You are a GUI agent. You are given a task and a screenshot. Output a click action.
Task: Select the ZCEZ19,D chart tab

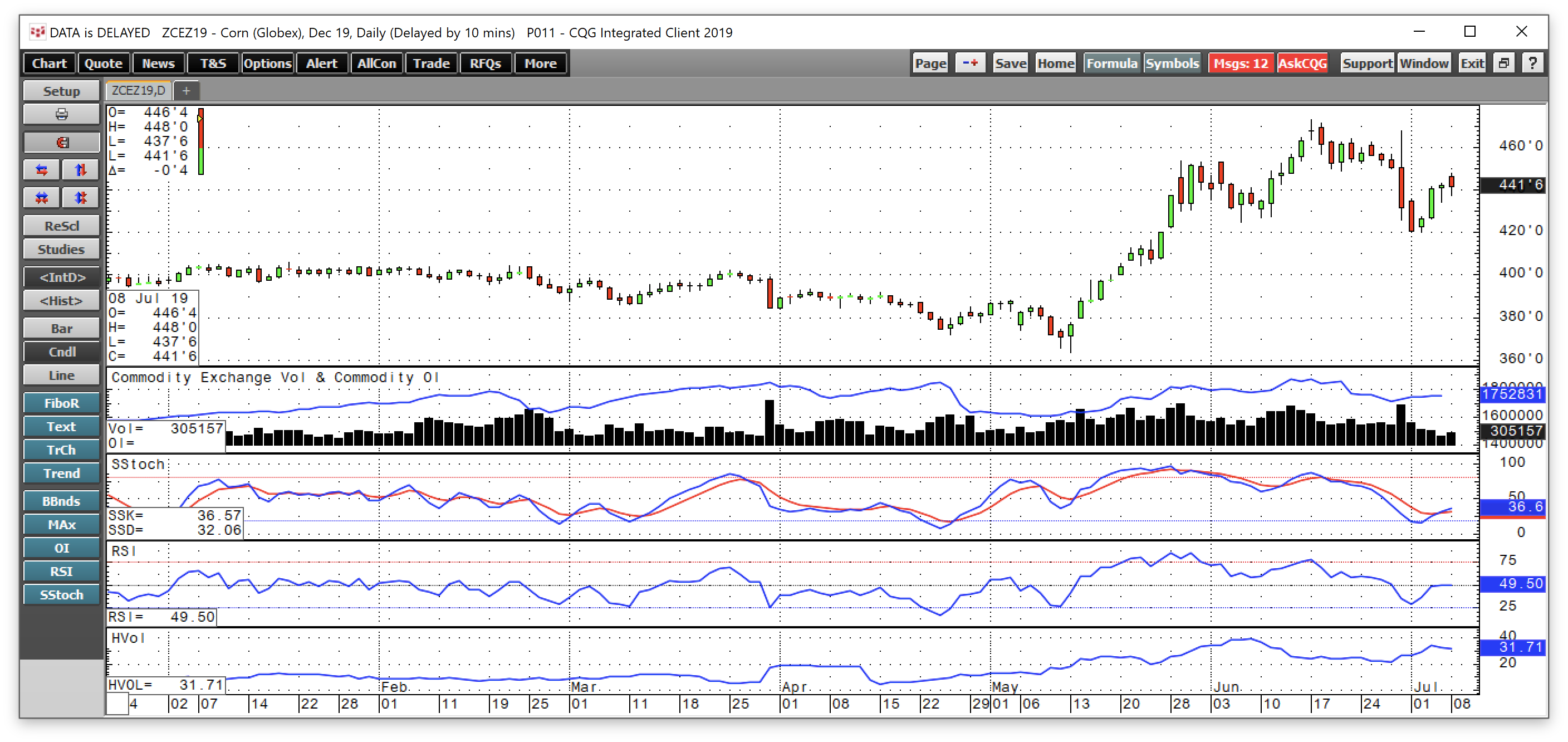point(138,91)
